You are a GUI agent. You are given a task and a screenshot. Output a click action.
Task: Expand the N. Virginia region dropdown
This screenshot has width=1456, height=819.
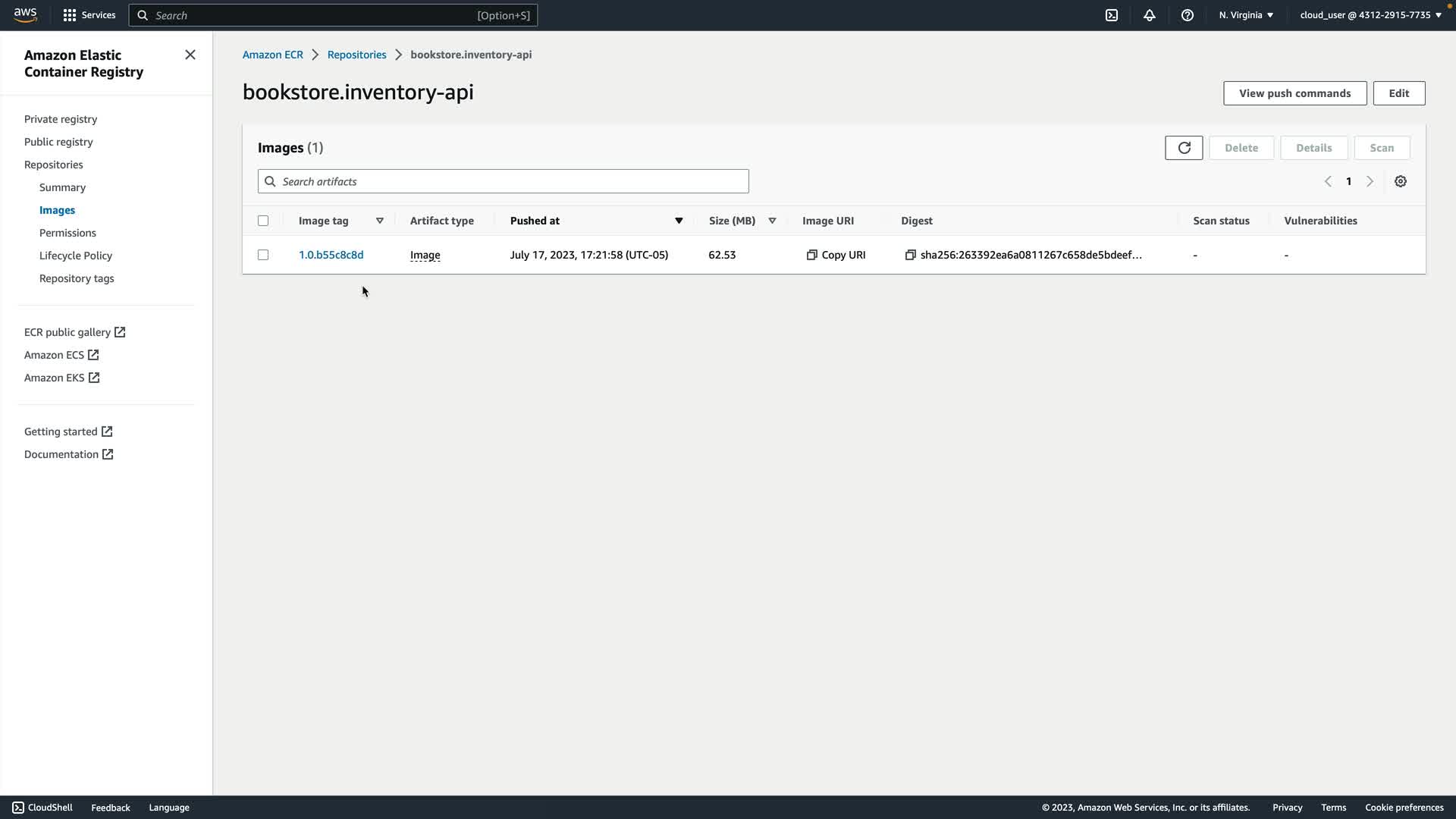[x=1245, y=15]
